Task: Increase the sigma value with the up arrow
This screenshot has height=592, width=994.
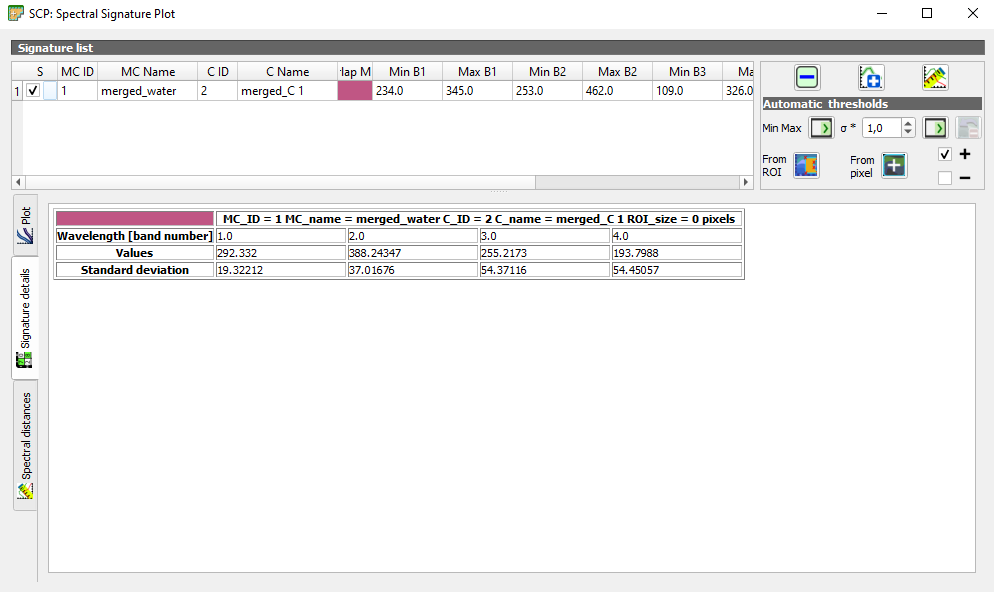Action: (908, 124)
